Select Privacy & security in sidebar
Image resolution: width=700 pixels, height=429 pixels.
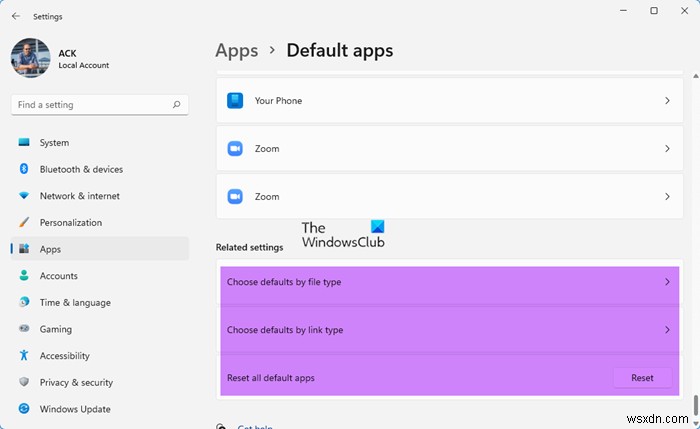[x=76, y=382]
